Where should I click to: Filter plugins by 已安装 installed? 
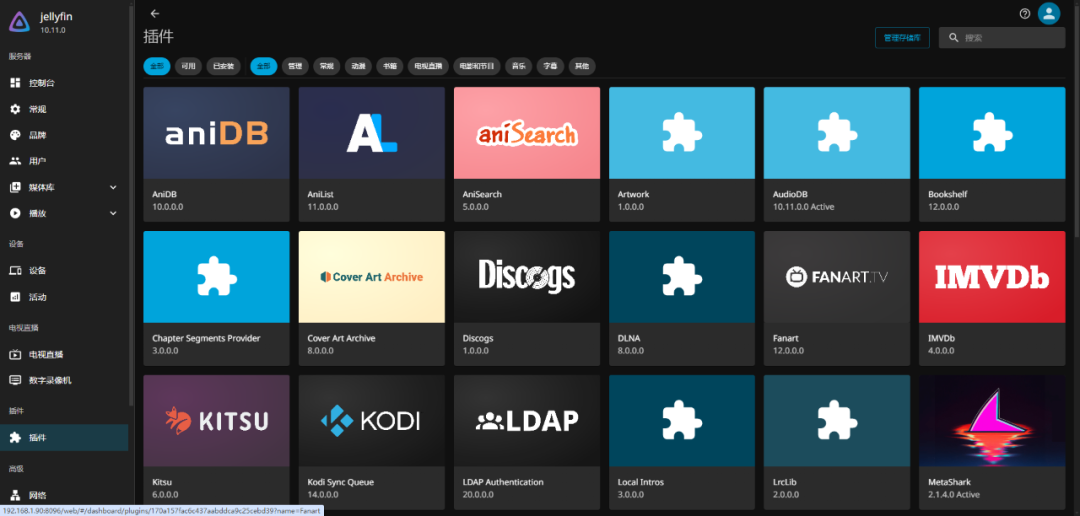tap(223, 66)
